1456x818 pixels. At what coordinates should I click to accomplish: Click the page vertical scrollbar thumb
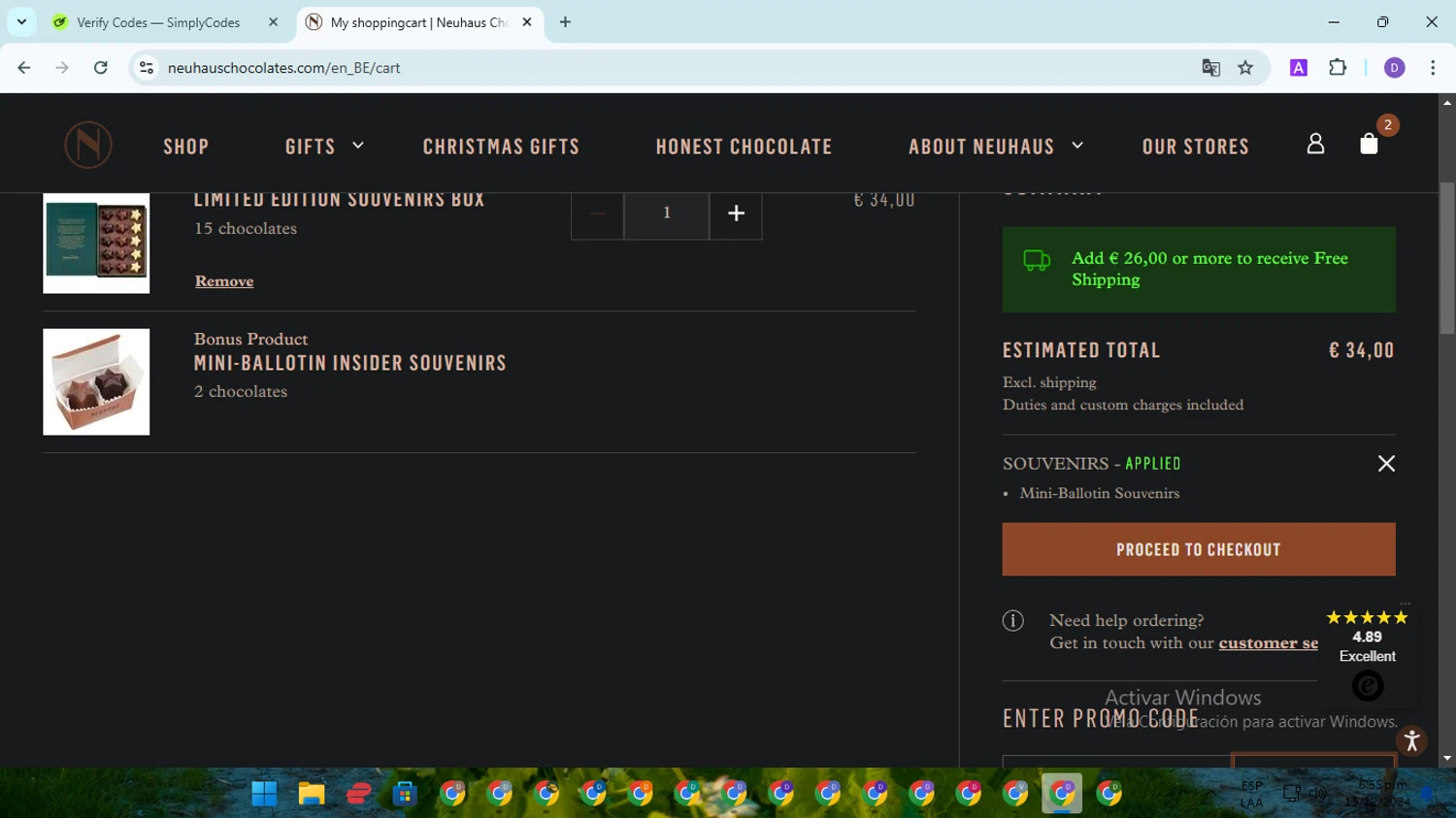[1446, 258]
